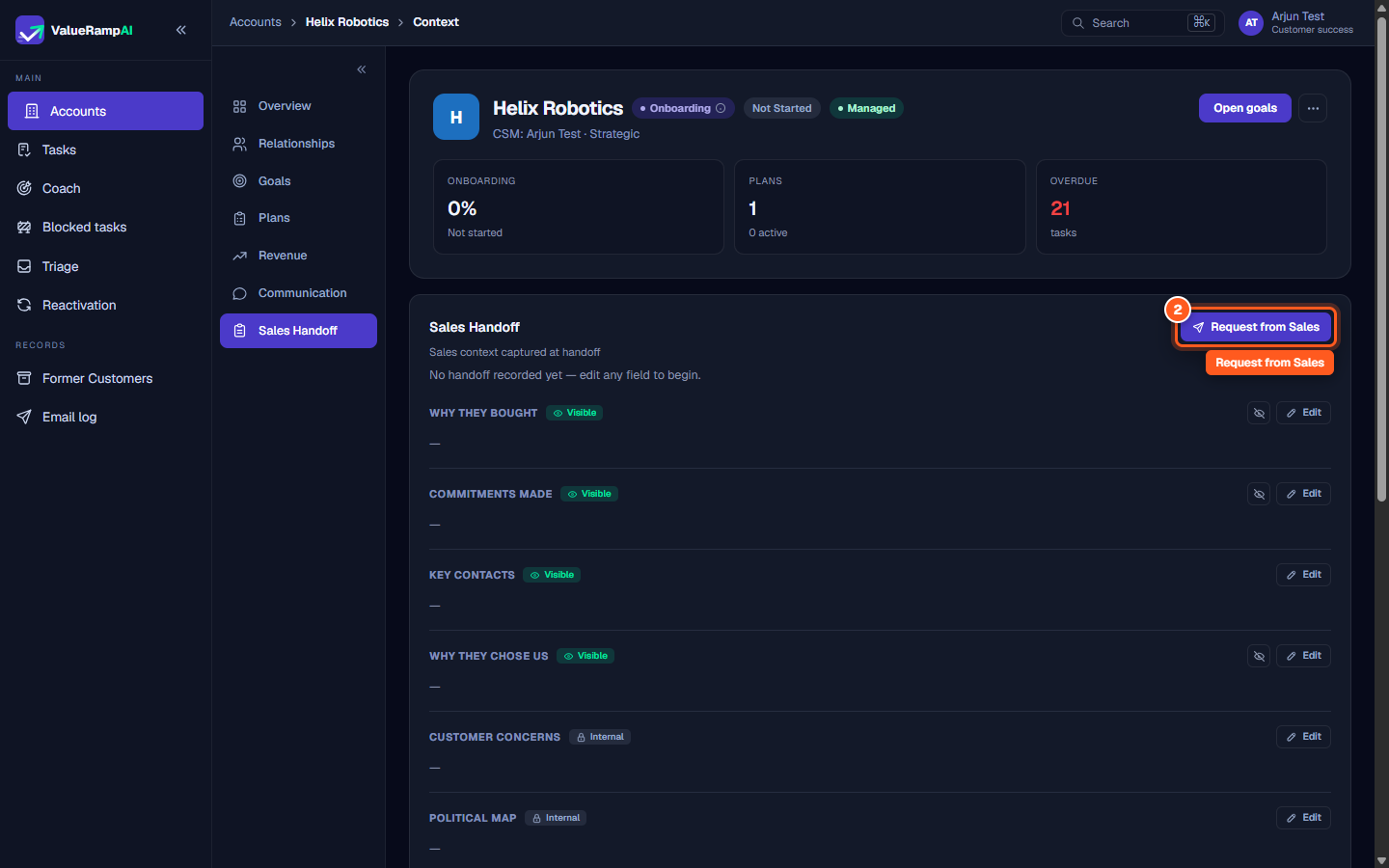Switch to the Overview section

click(x=298, y=106)
